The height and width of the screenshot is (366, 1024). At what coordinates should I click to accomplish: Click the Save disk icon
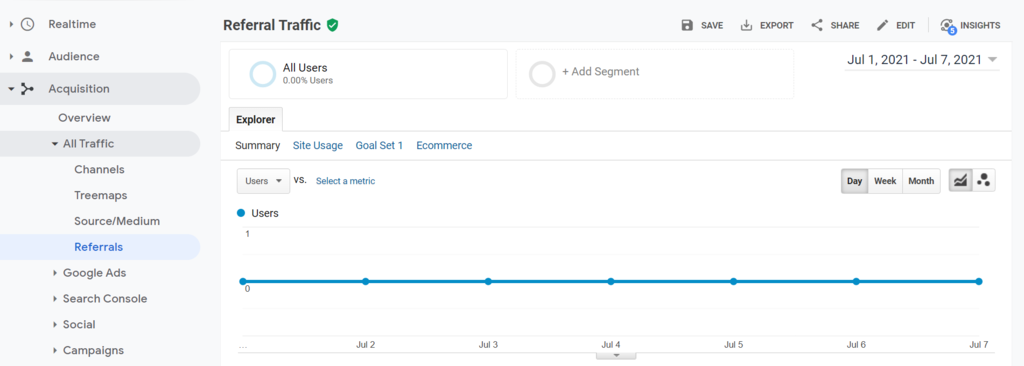pyautogui.click(x=686, y=25)
